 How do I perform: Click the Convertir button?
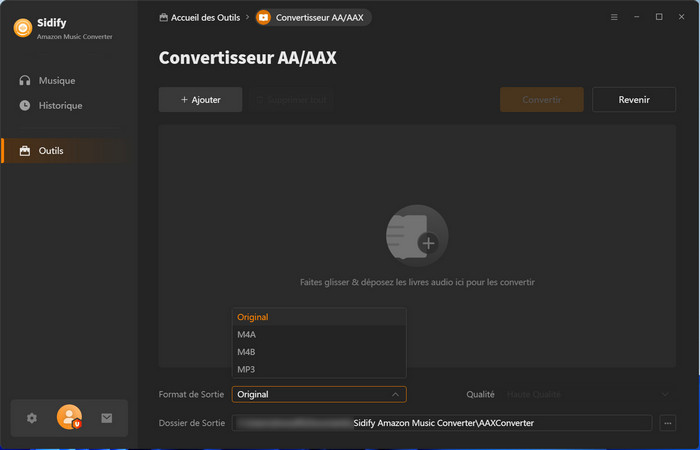542,100
